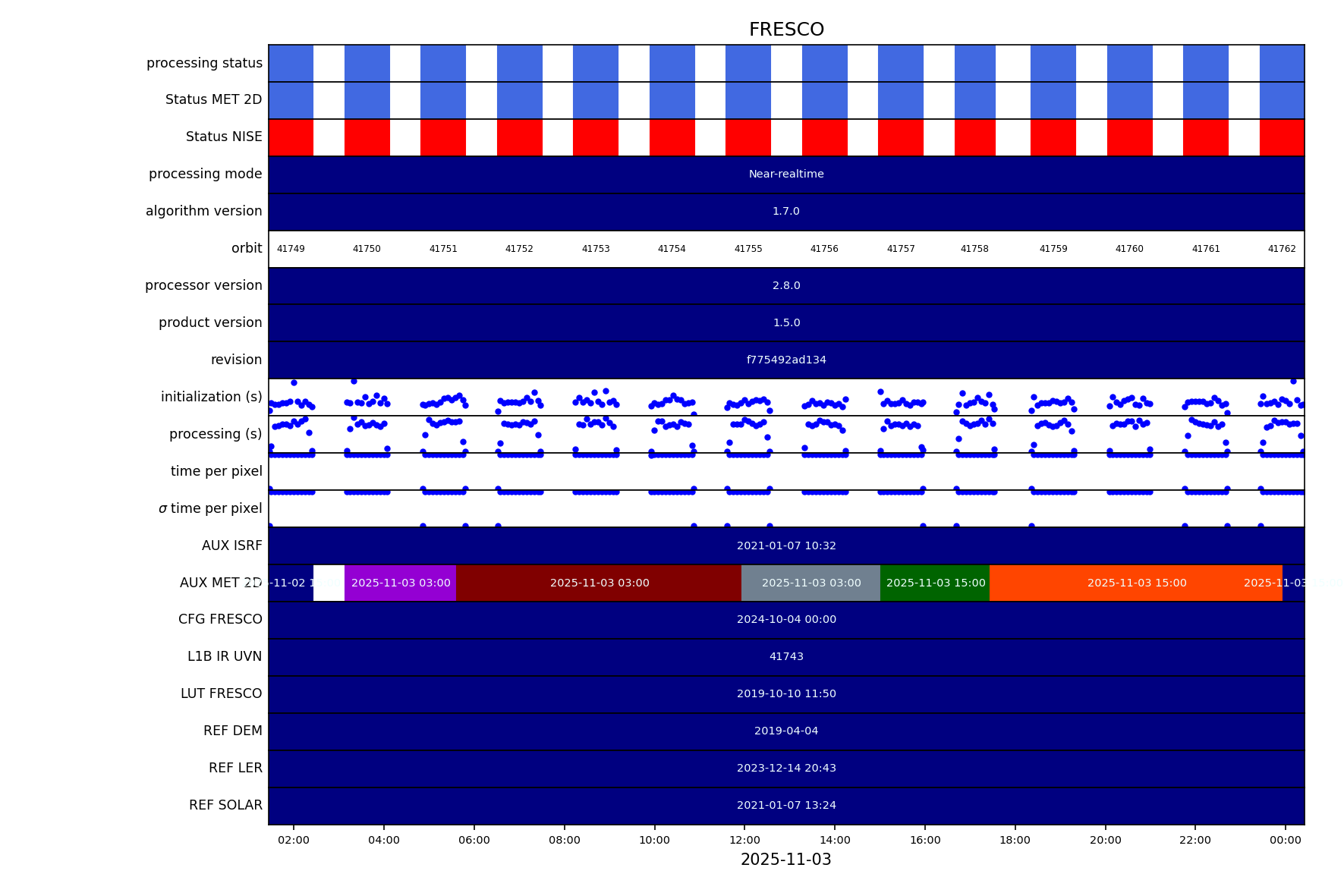Click the green AUX MET 2D segment

click(x=935, y=583)
